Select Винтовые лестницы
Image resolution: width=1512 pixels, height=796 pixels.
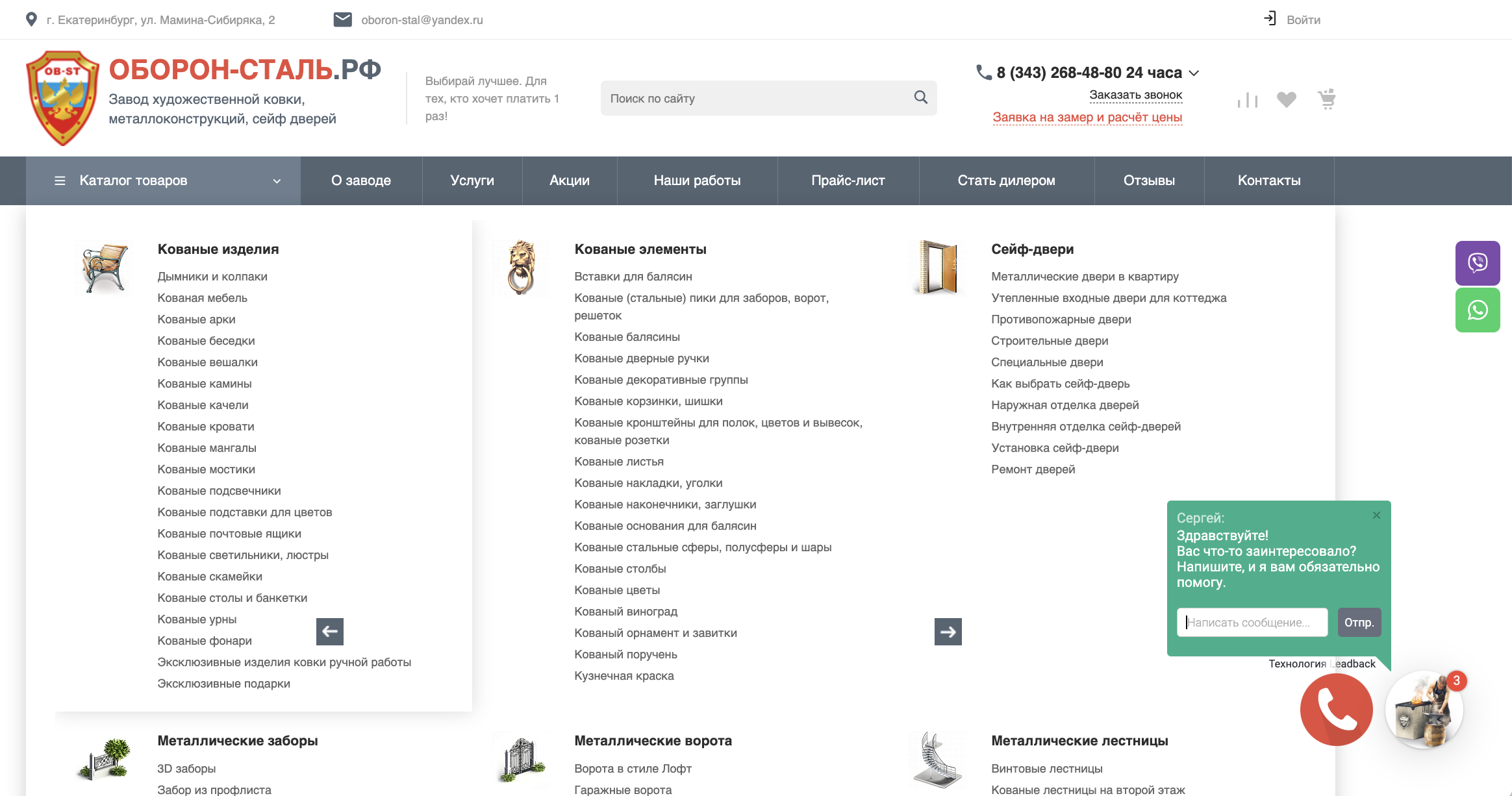tap(1047, 769)
